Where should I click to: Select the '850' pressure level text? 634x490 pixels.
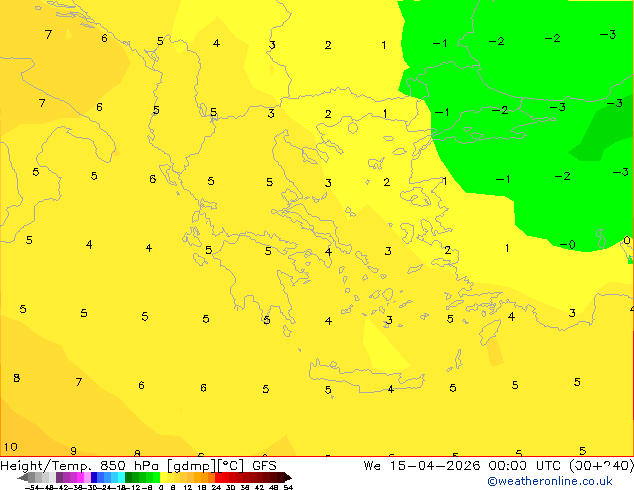pyautogui.click(x=113, y=466)
